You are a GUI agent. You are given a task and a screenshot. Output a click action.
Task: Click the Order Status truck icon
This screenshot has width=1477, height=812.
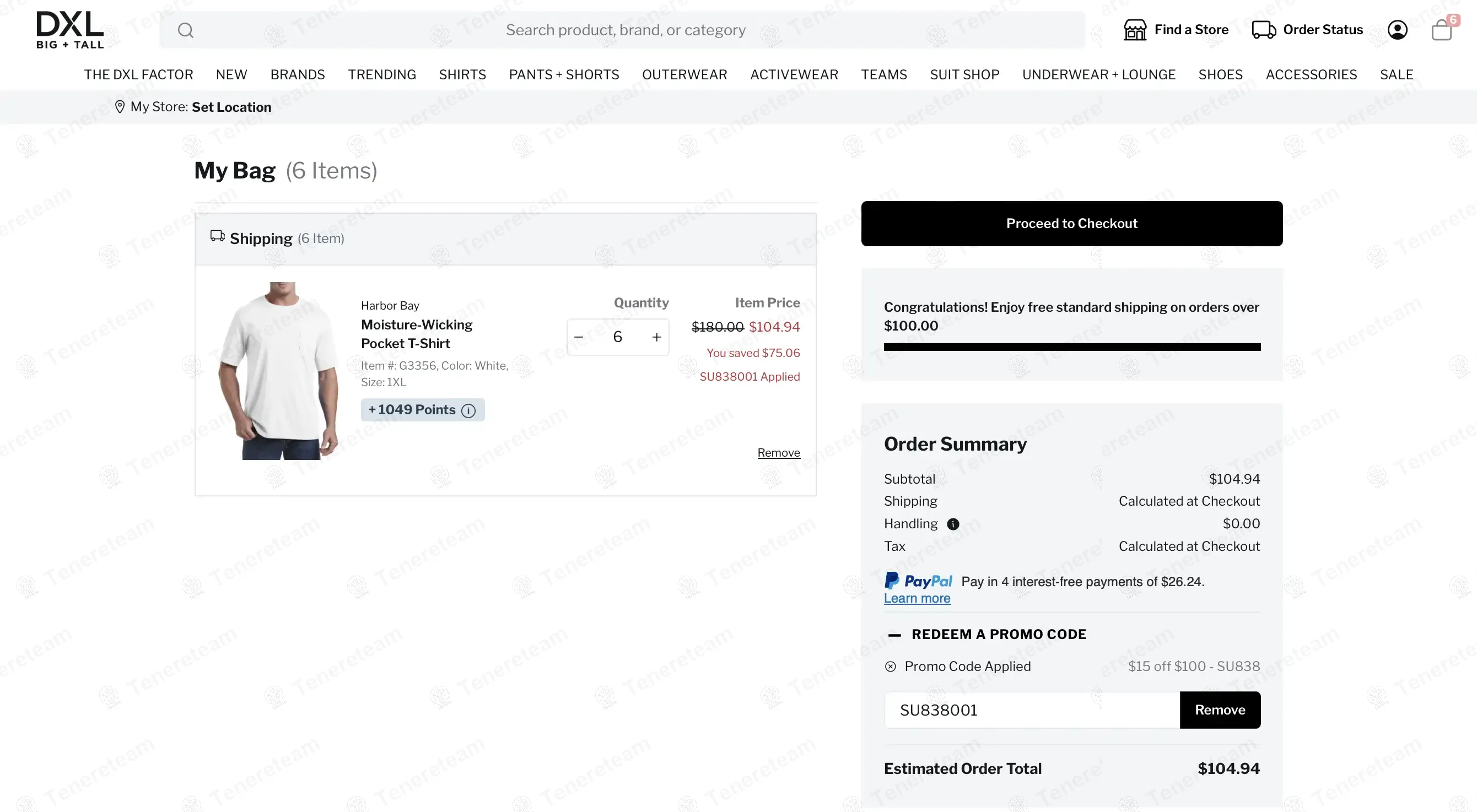1264,30
